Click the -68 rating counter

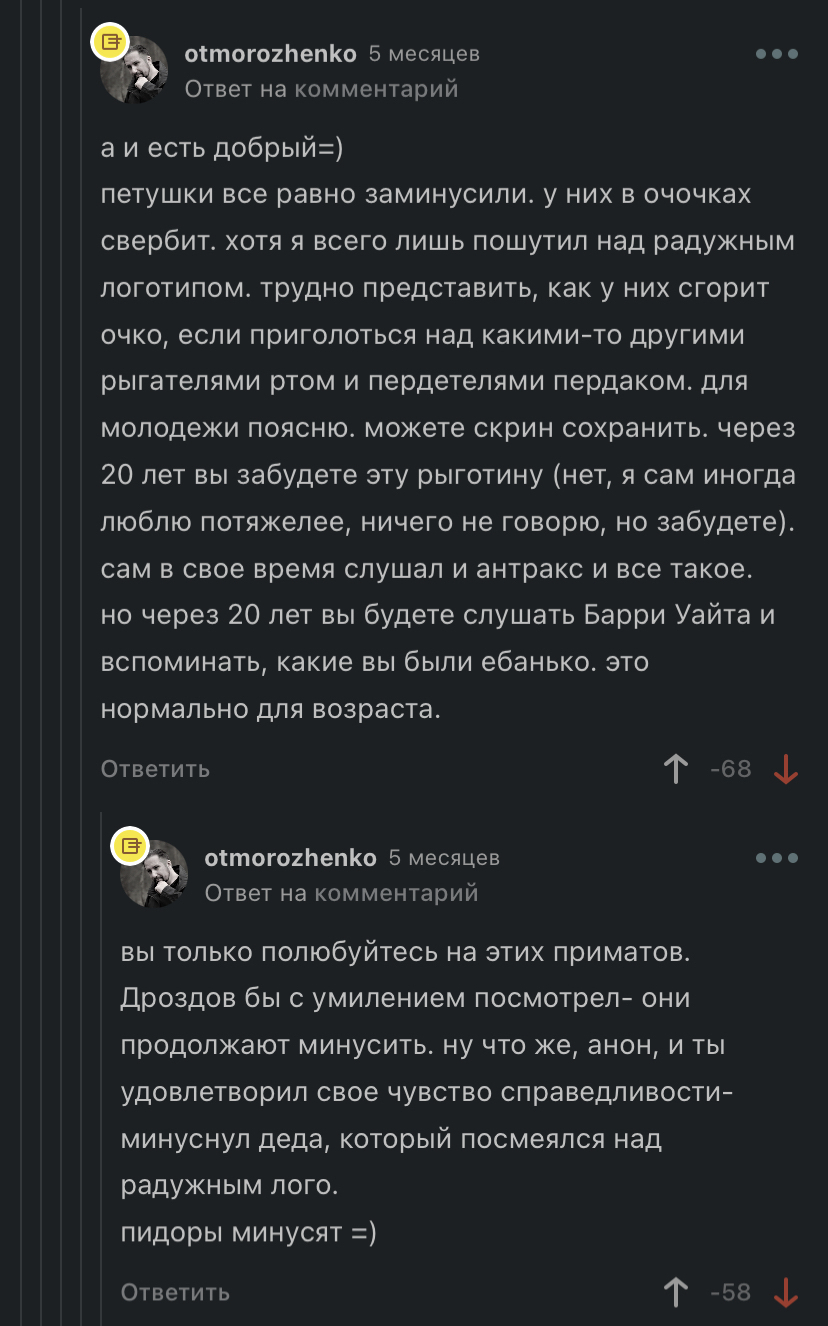coord(730,769)
